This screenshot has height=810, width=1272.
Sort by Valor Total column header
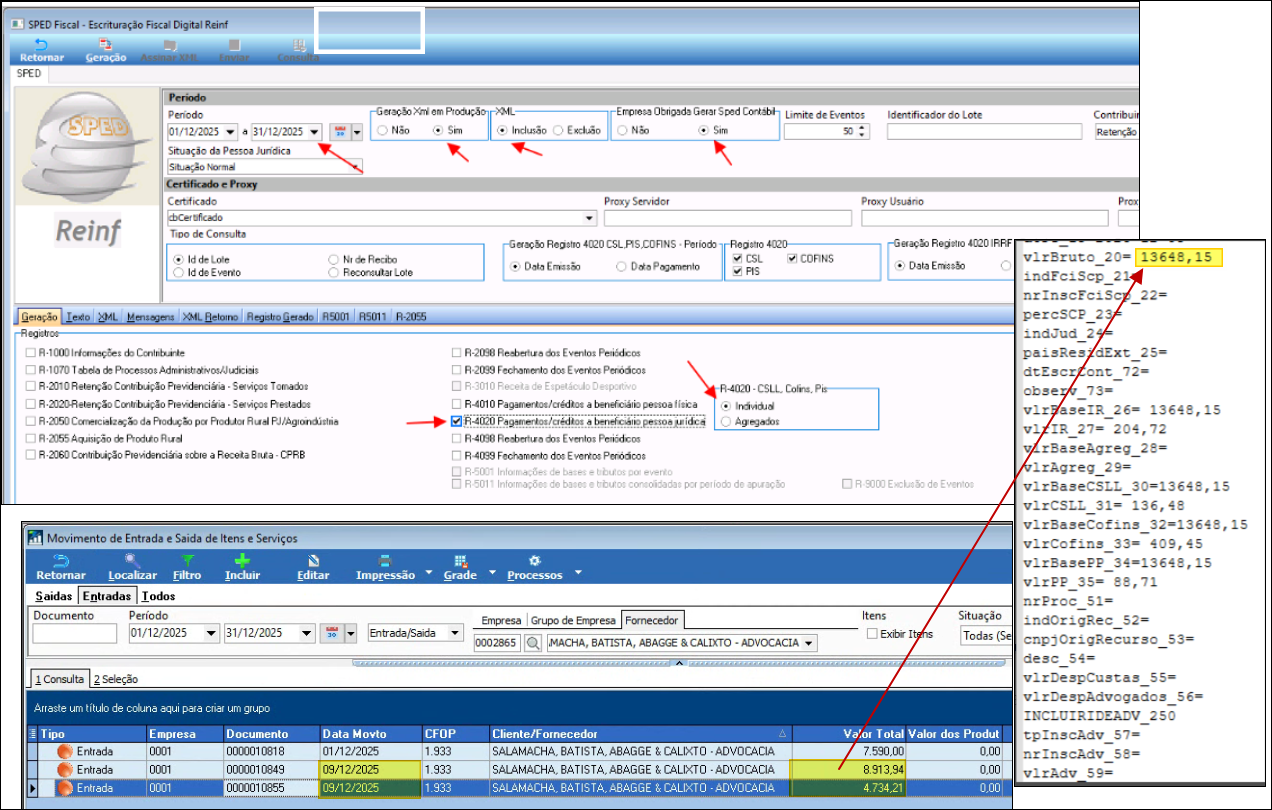tap(848, 734)
